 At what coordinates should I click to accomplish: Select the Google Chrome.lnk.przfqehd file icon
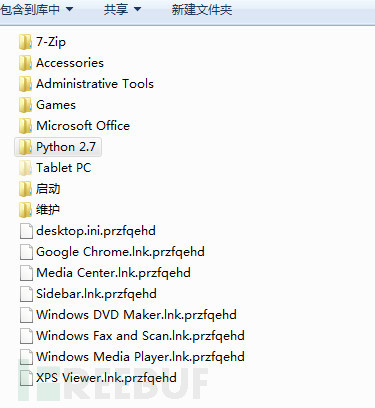(x=26, y=252)
